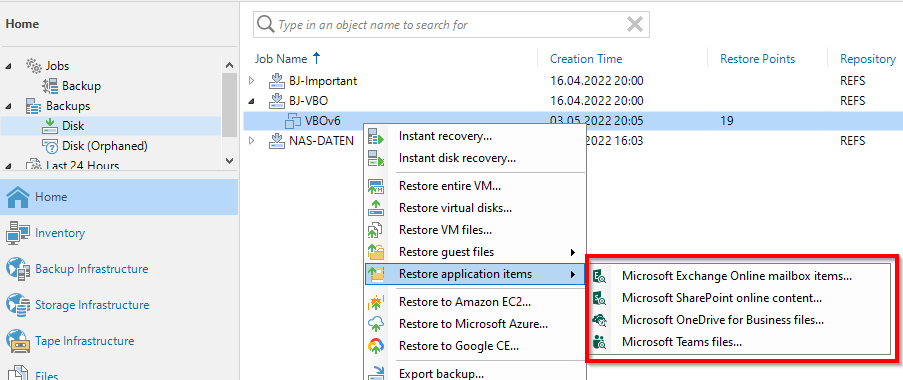Click the Backup Infrastructure globe icon
The width and height of the screenshot is (903, 380).
point(17,269)
